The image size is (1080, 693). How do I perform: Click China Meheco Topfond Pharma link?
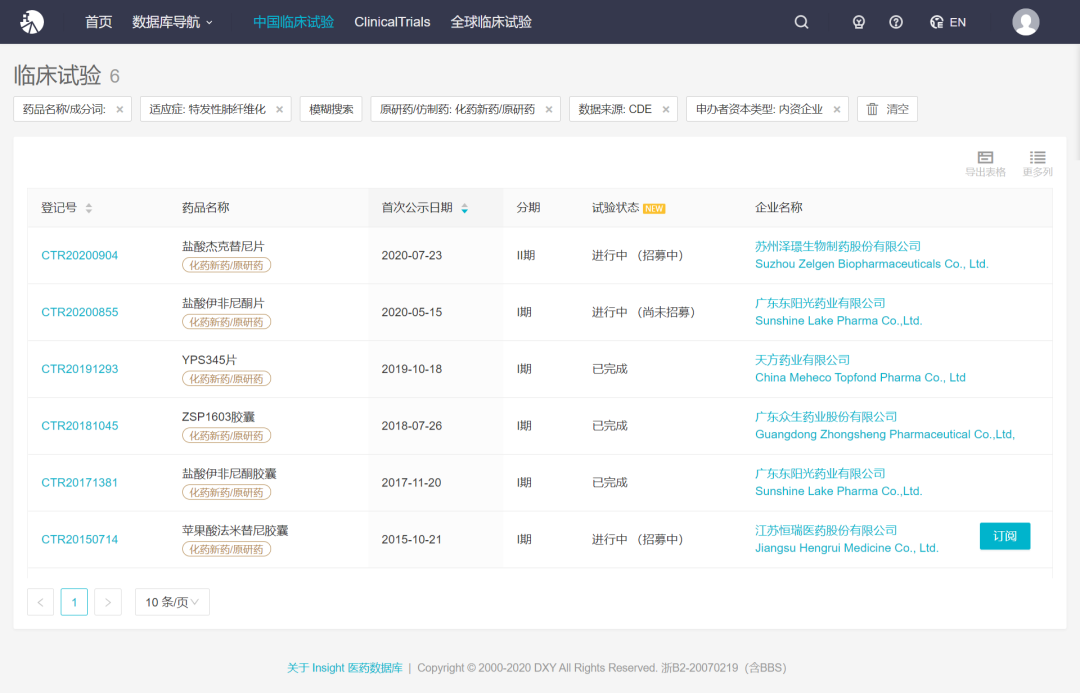[x=860, y=377]
